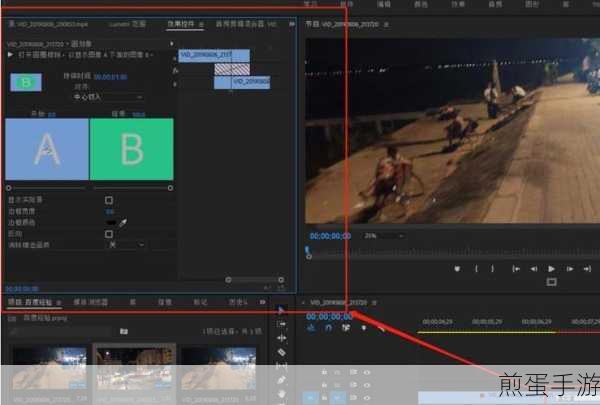Check the Reverse checkbox
This screenshot has height=405, width=600.
pos(109,234)
